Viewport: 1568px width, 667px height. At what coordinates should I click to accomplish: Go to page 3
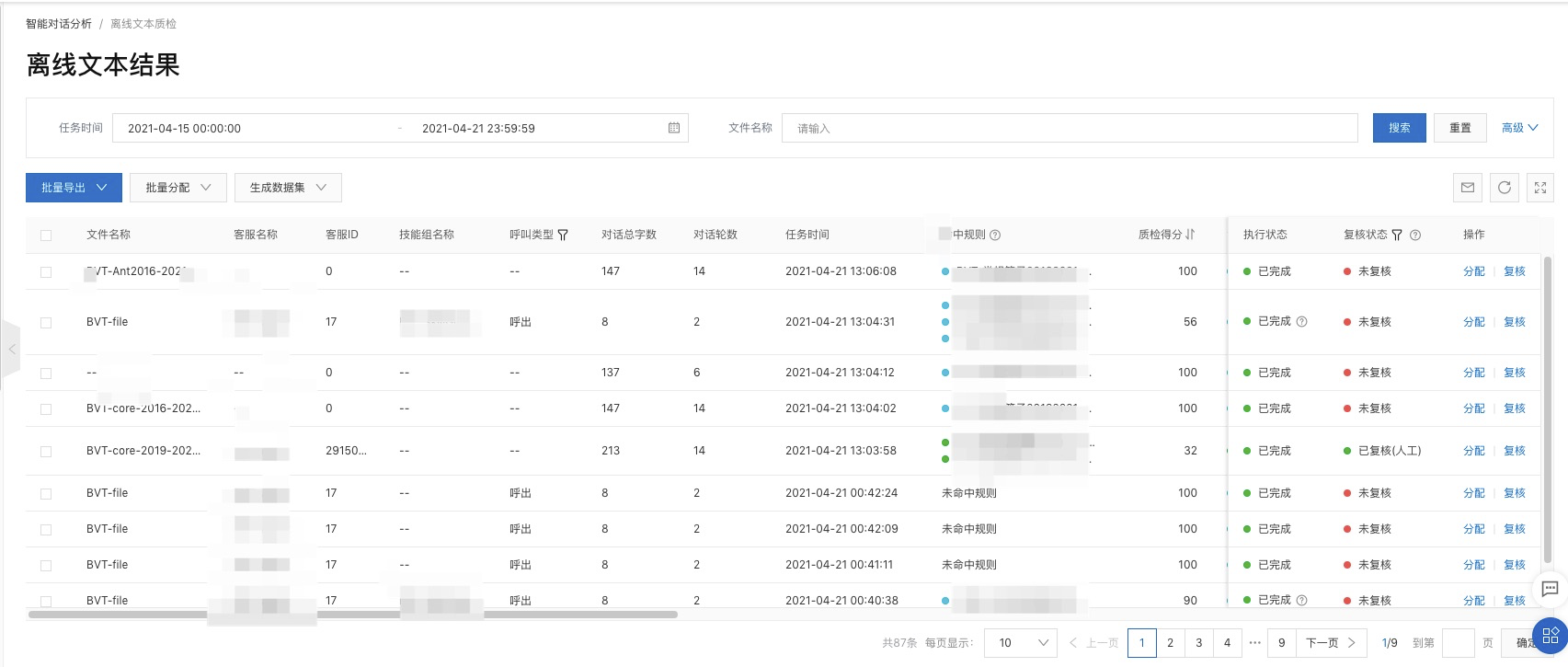[x=1198, y=642]
